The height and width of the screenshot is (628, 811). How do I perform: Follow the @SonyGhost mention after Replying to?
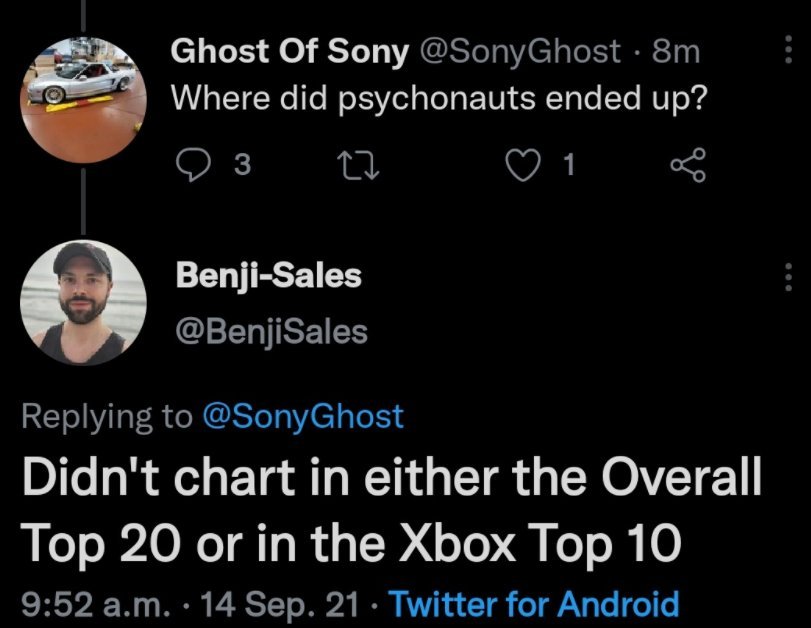[x=303, y=415]
